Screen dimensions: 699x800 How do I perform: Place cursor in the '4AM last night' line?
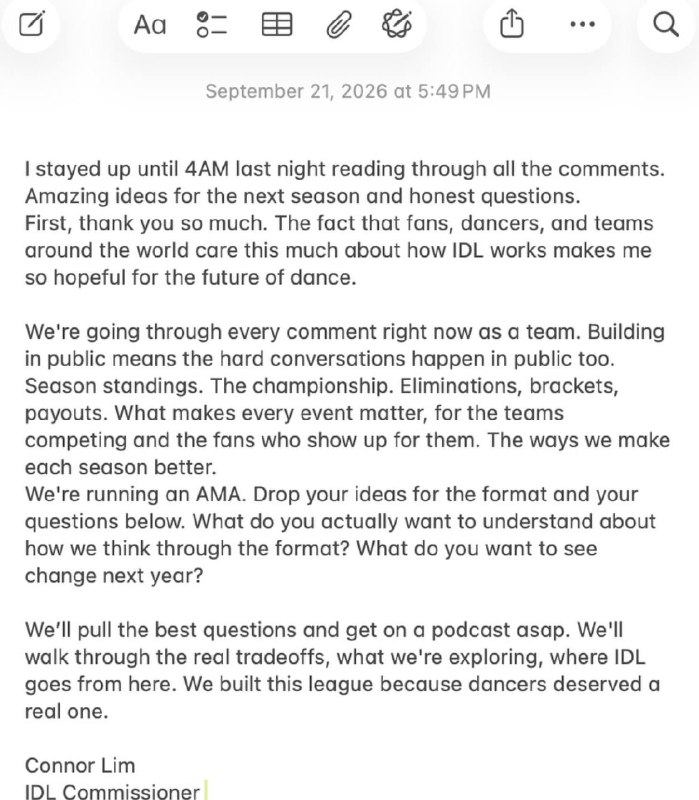[345, 169]
